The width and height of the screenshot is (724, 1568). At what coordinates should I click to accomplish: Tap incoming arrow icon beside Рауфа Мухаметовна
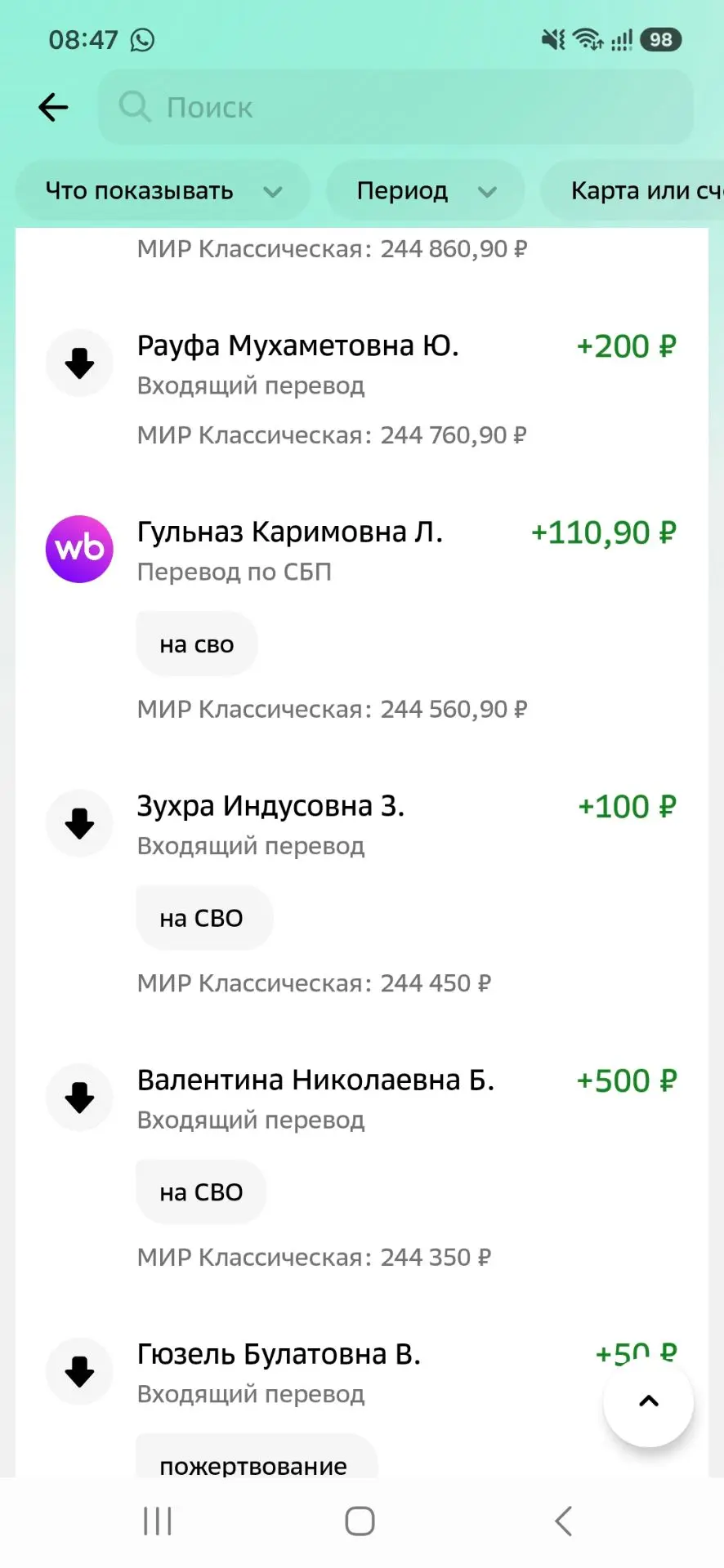pyautogui.click(x=79, y=363)
